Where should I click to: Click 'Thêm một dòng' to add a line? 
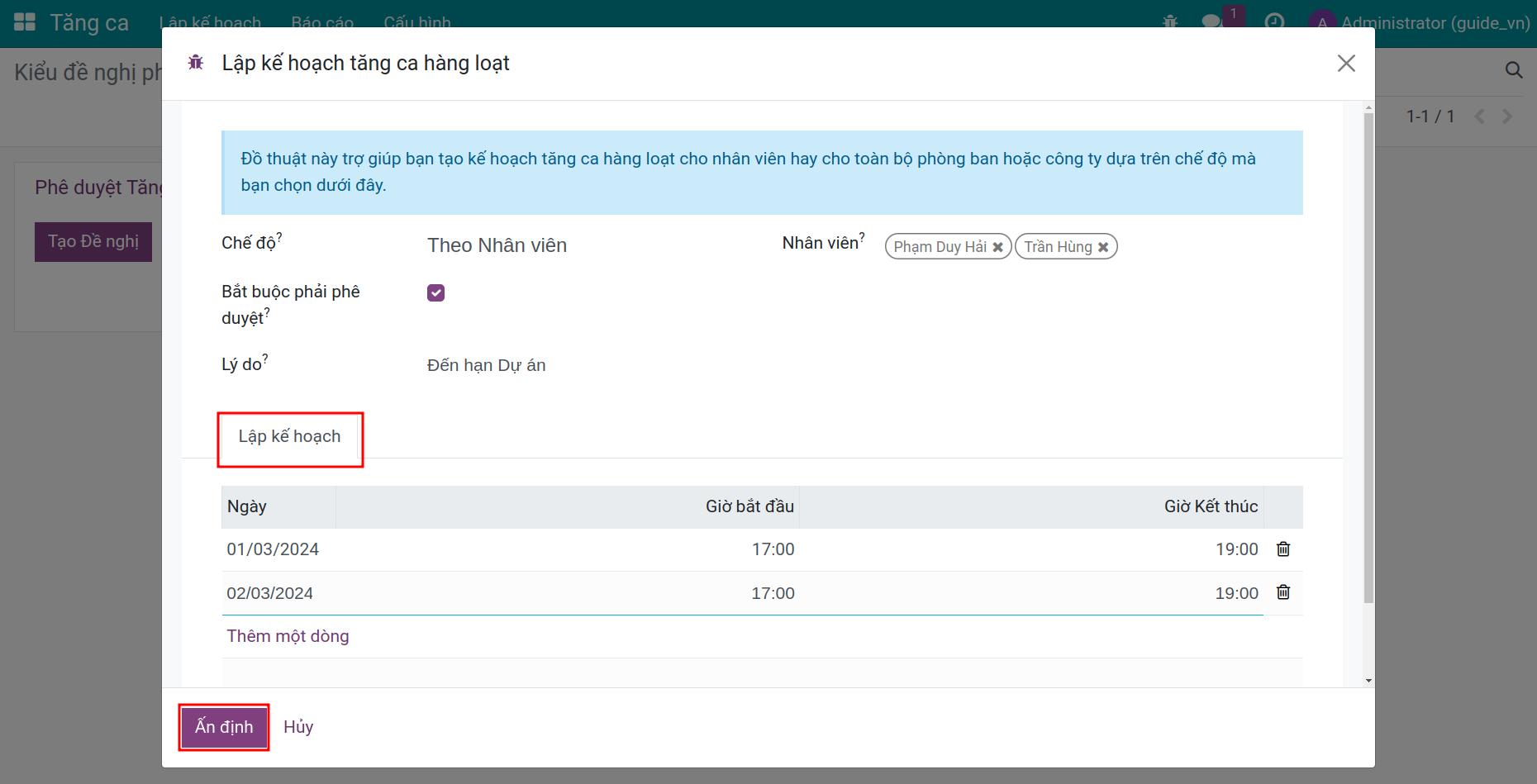288,636
